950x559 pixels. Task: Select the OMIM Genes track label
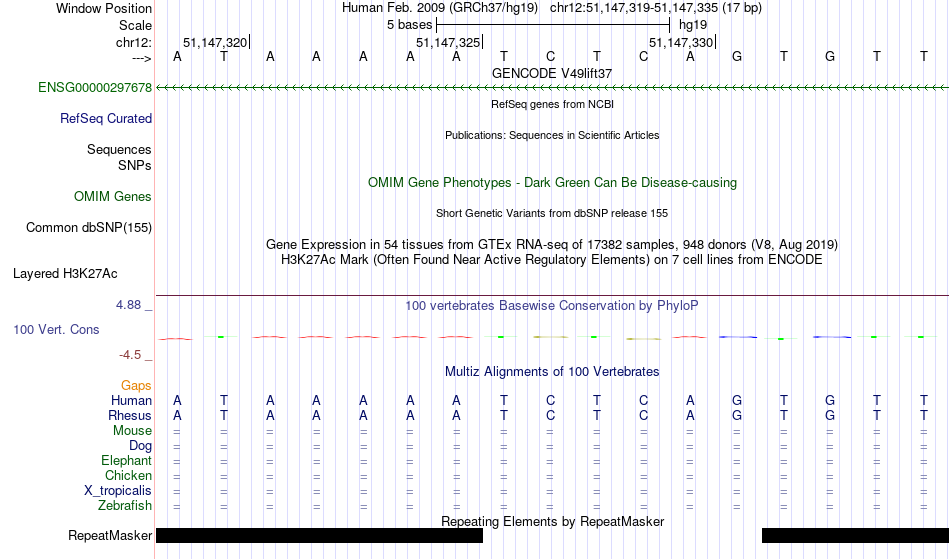113,196
